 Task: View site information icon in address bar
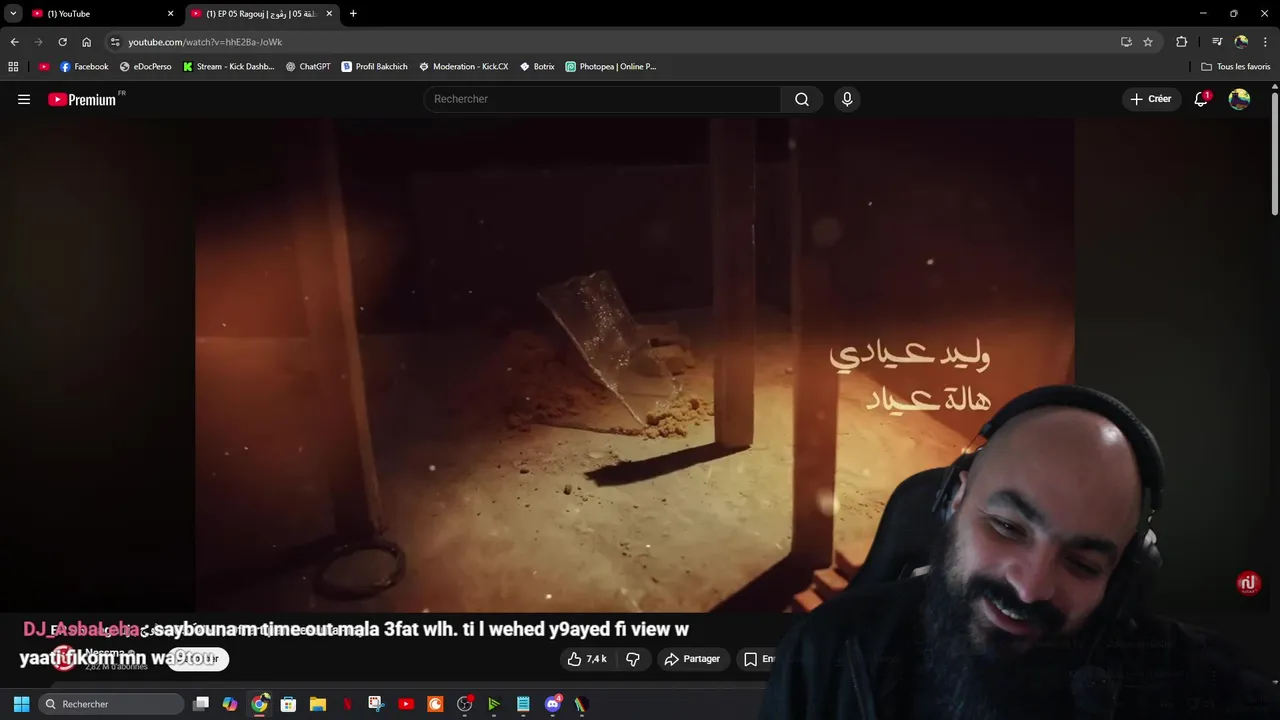pyautogui.click(x=115, y=42)
